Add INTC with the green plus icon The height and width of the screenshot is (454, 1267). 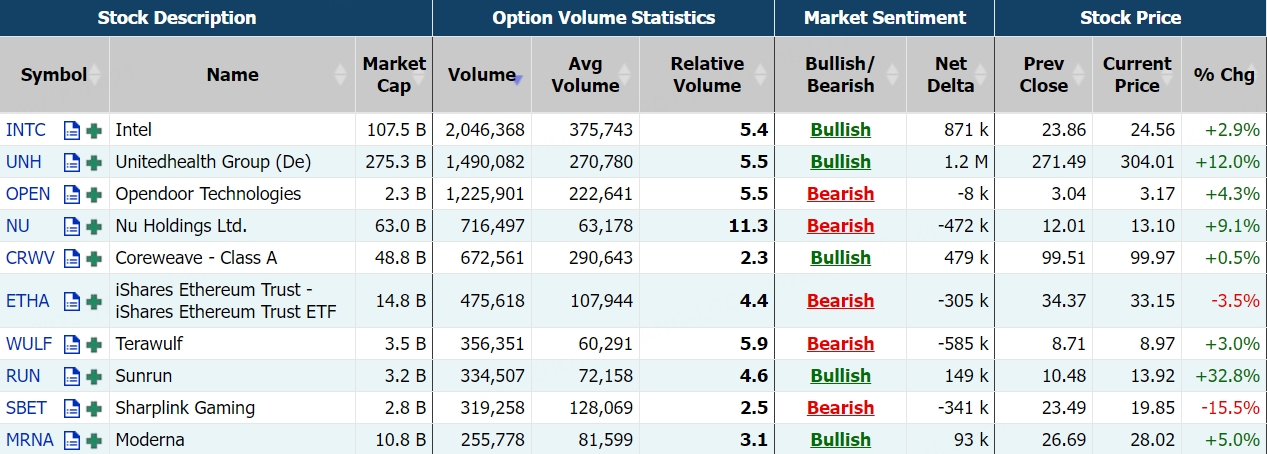(x=94, y=130)
